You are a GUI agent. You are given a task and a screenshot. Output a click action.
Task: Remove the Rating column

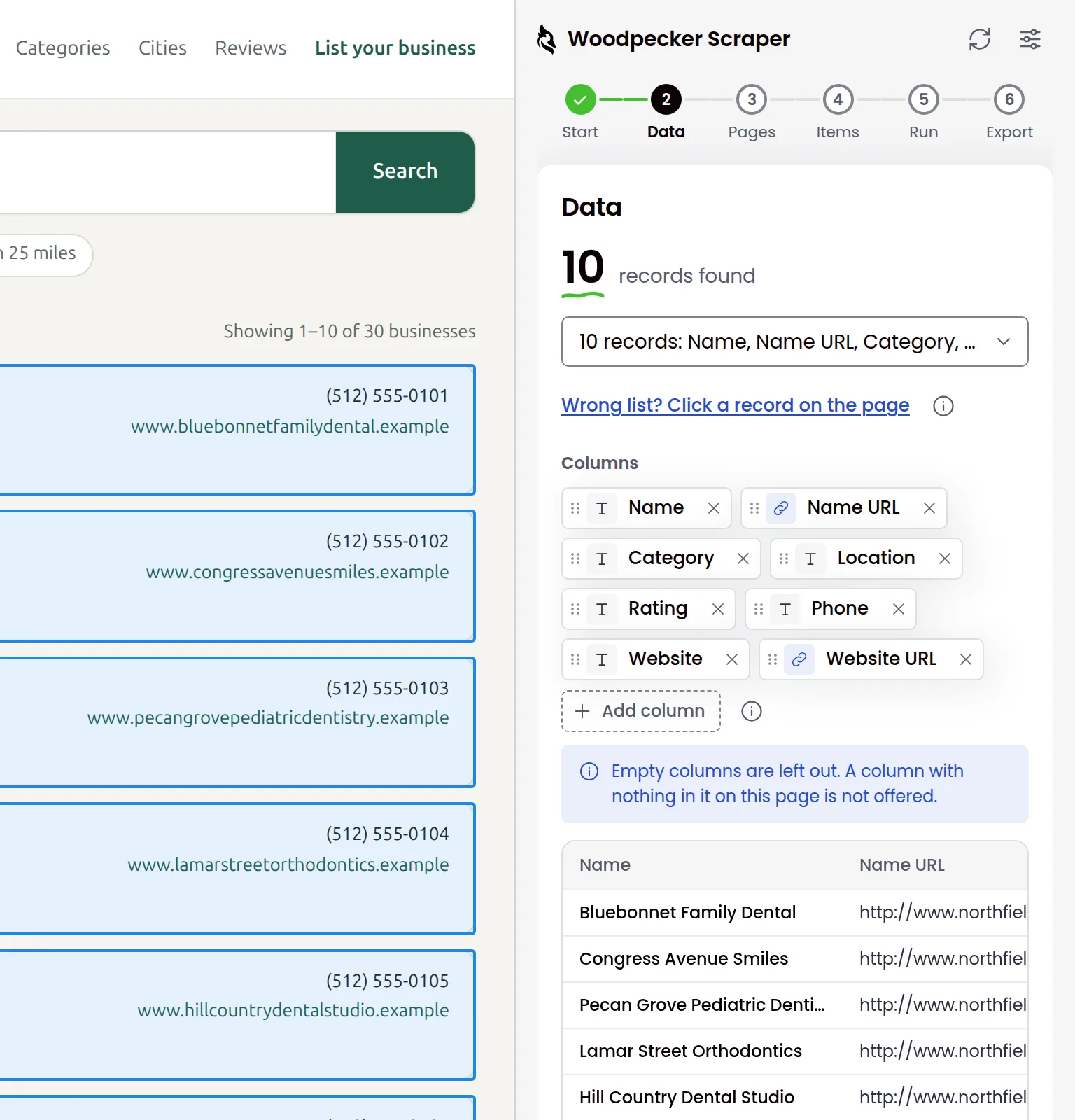(717, 609)
